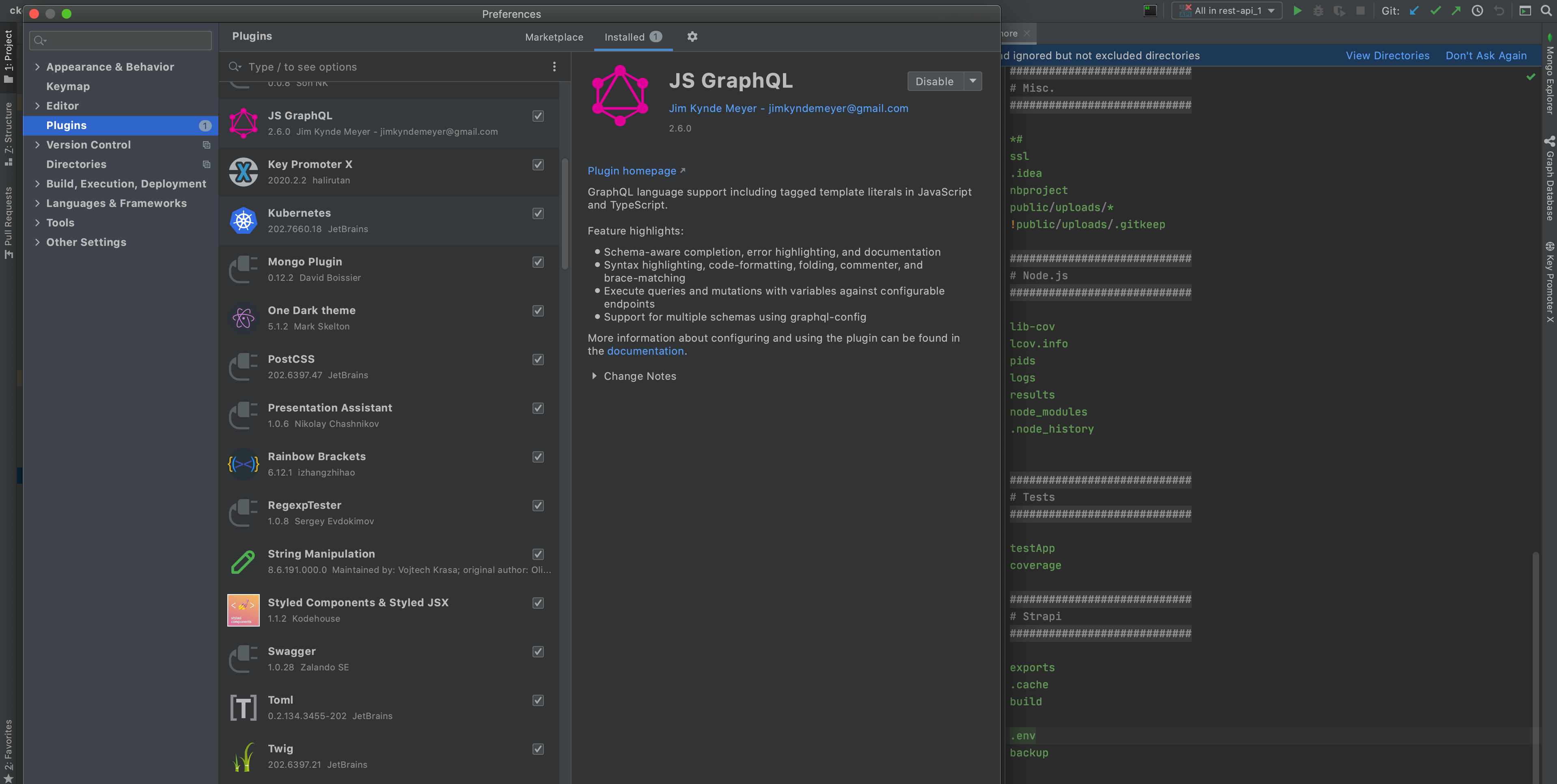
Task: Open plugin settings gear icon
Action: tap(692, 37)
